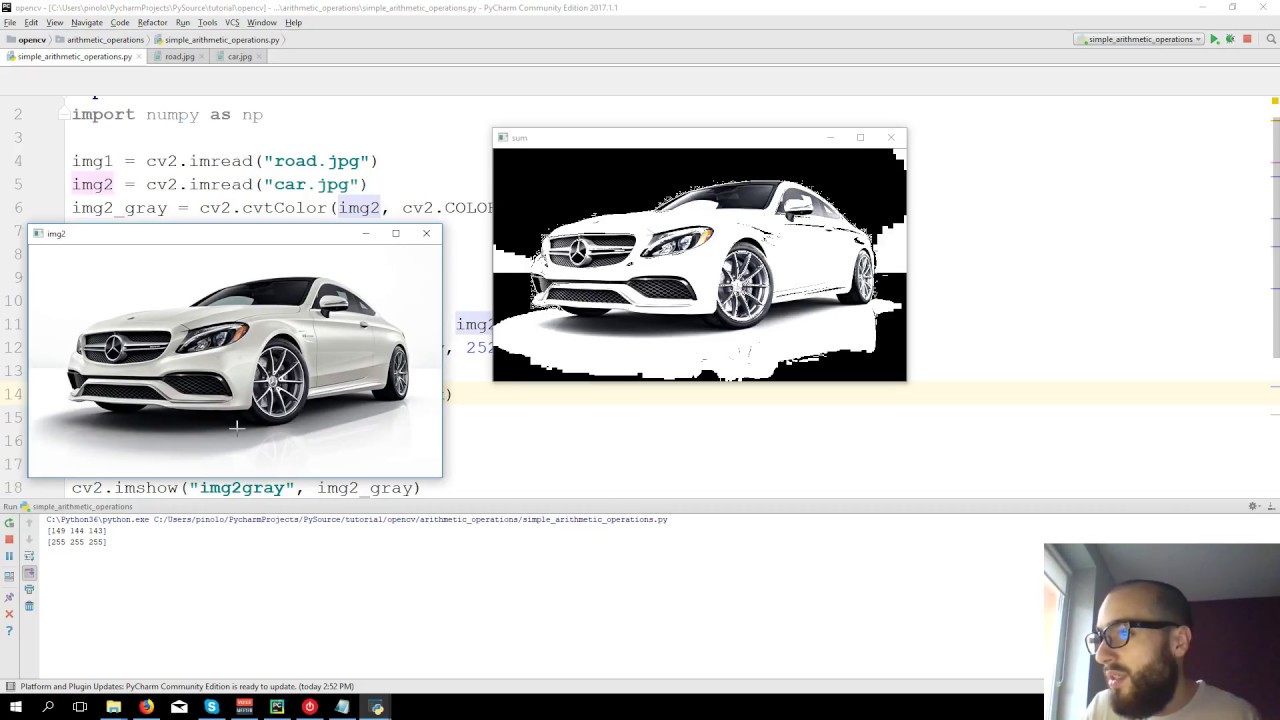Viewport: 1280px width, 720px height.
Task: Select simple_arithmetic_operations.py editor tab
Action: coord(74,56)
